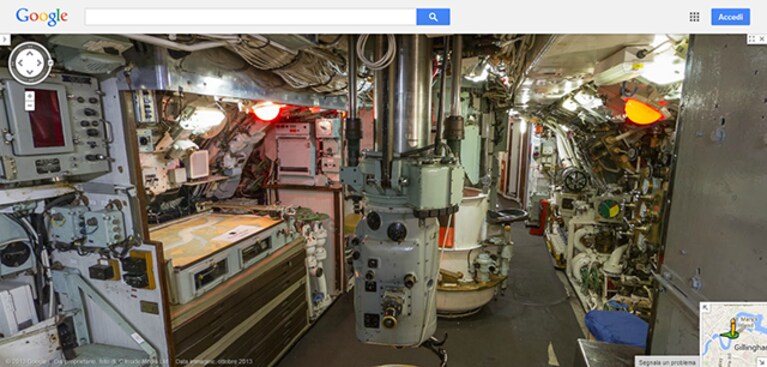Pan the view up with the compass arrow
The image size is (767, 367).
pyautogui.click(x=30, y=53)
